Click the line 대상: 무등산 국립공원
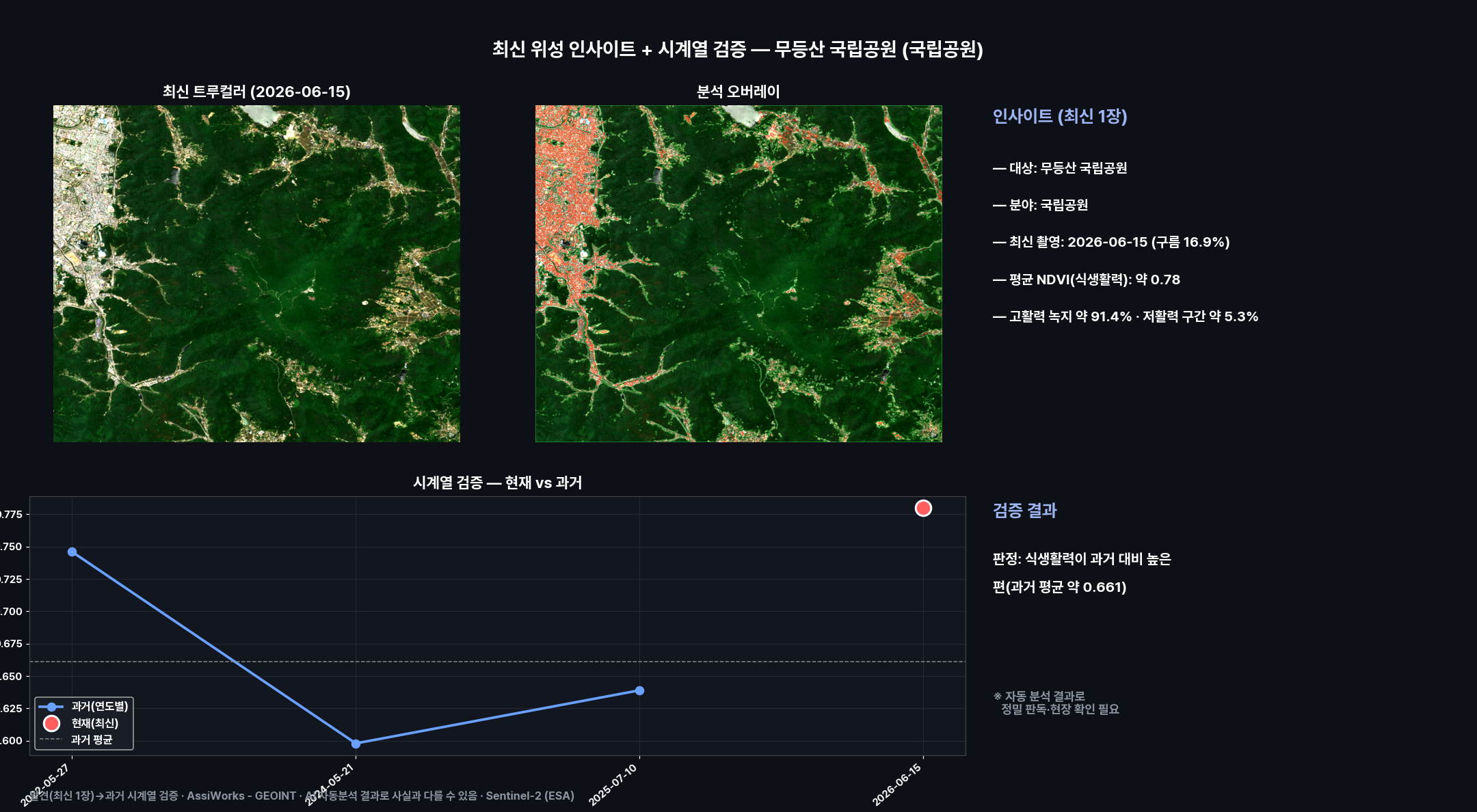1477x812 pixels. (1060, 168)
